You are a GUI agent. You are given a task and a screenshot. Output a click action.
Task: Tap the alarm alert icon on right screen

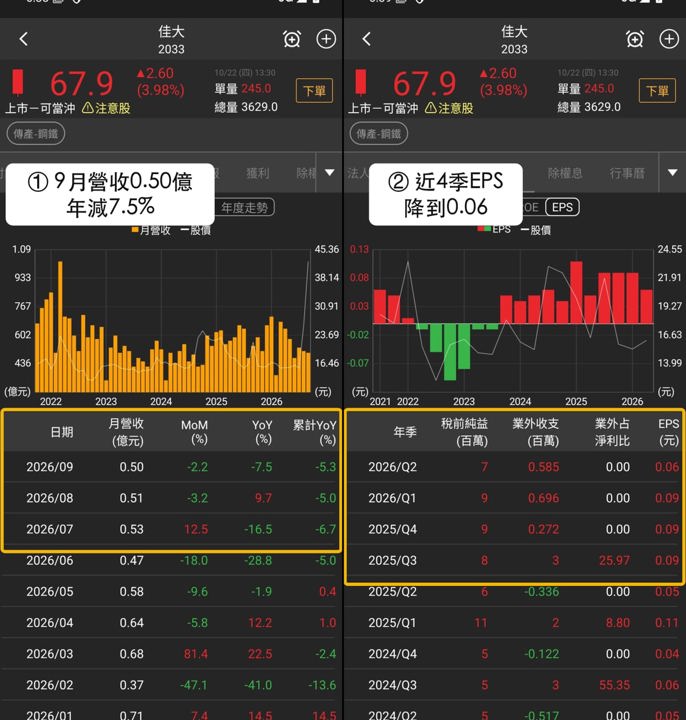tap(635, 39)
